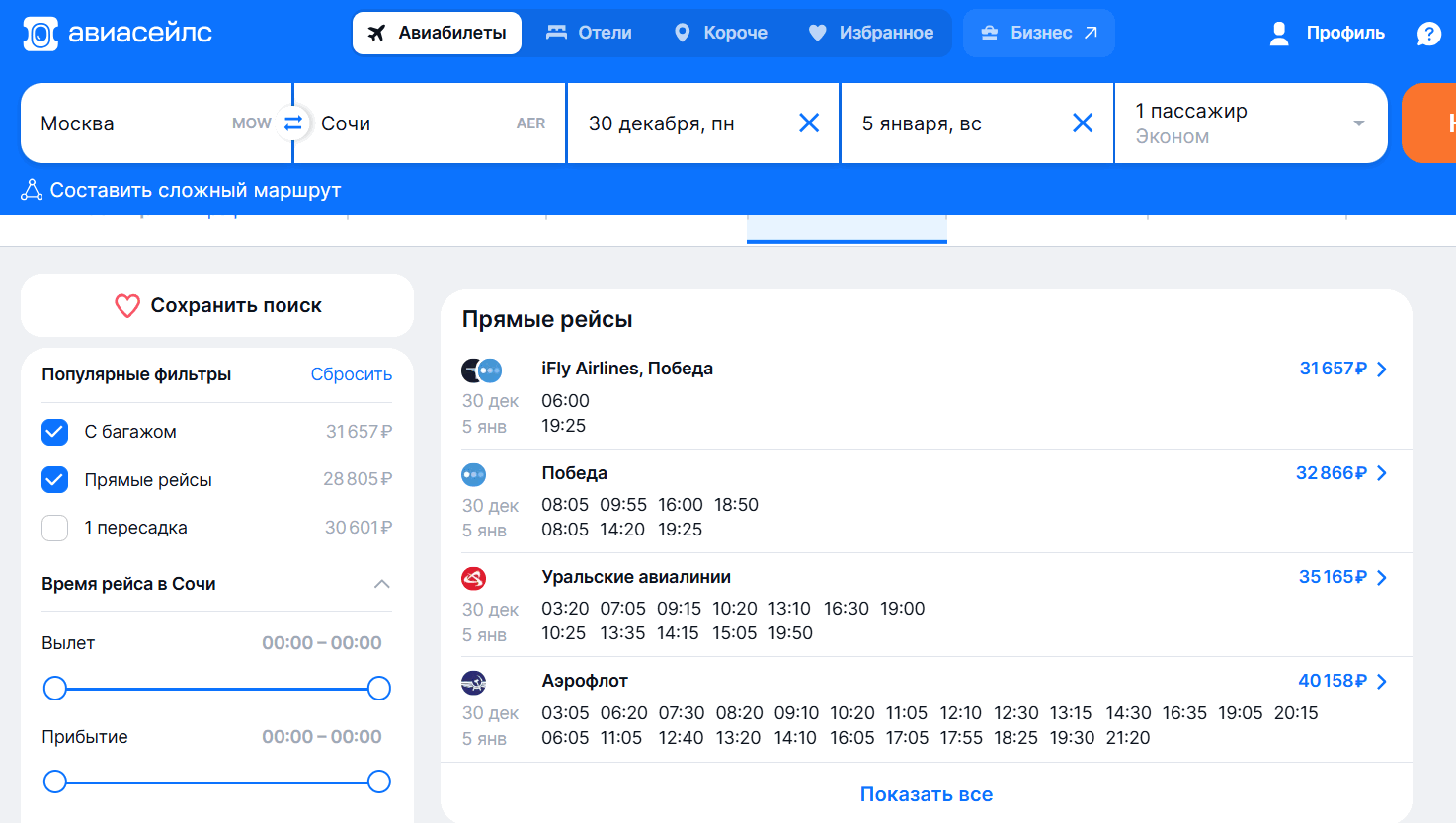Image resolution: width=1456 pixels, height=823 pixels.
Task: Click the Aviasales logo icon
Action: coord(40,34)
